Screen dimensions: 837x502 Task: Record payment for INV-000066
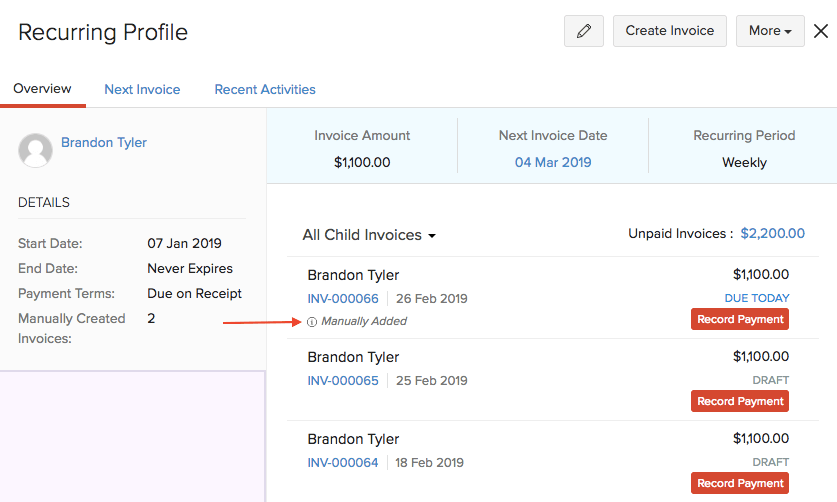pyautogui.click(x=740, y=319)
